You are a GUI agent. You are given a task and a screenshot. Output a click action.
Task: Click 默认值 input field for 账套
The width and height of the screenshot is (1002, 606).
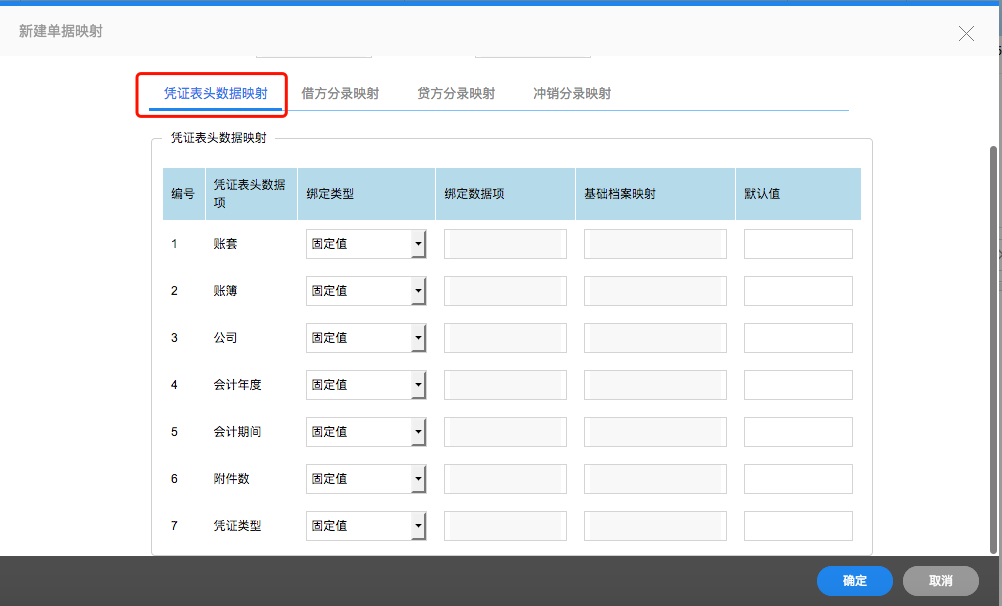click(798, 244)
